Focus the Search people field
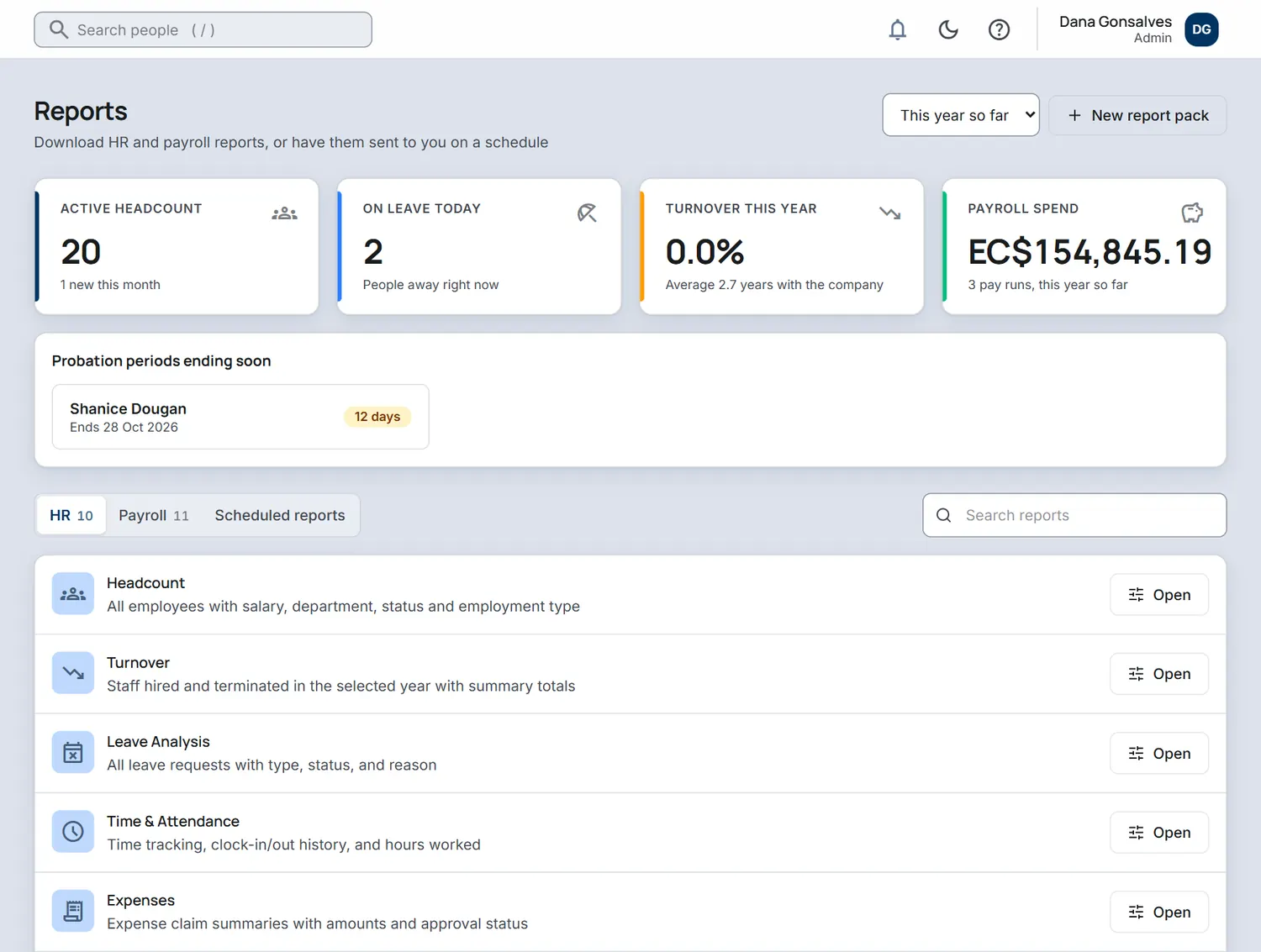 203,30
